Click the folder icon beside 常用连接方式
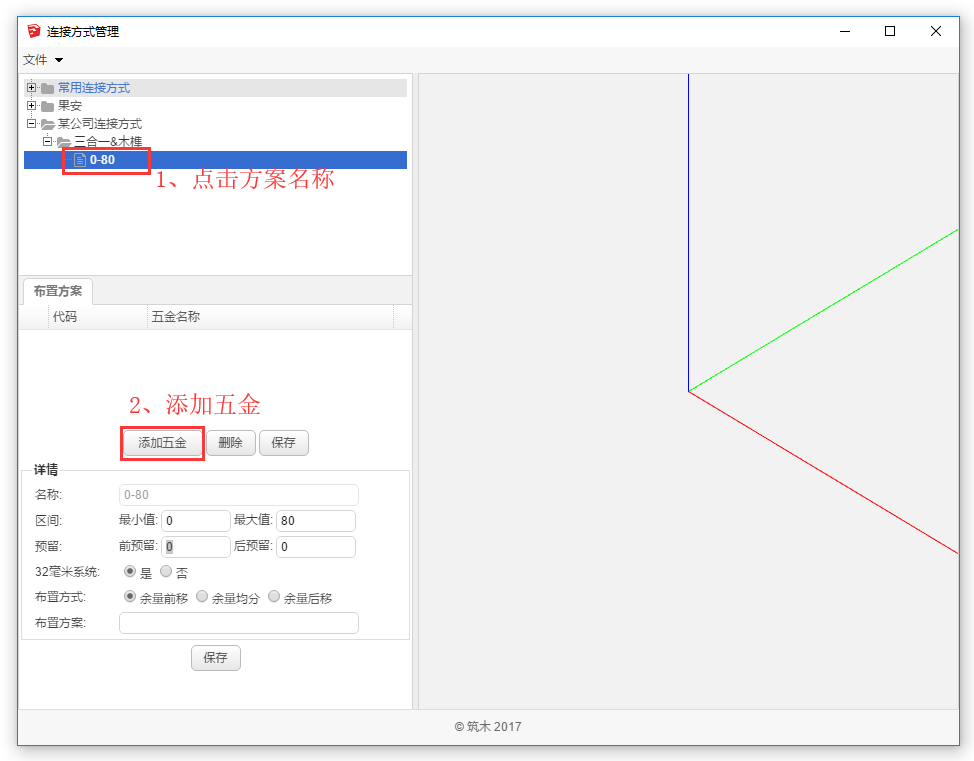 coord(47,88)
